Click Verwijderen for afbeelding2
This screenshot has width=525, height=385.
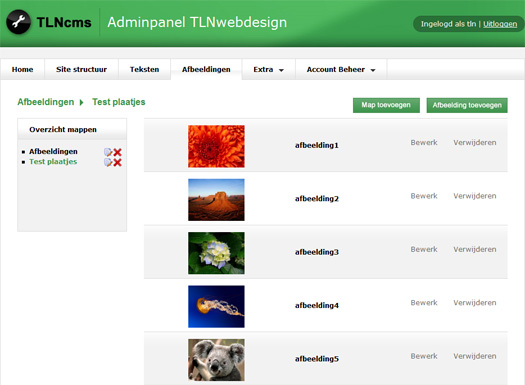(x=475, y=196)
